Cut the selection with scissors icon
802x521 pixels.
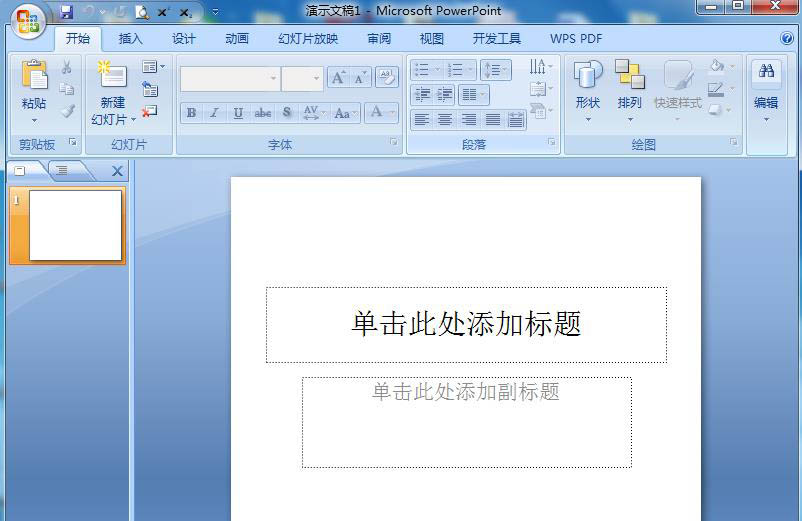pos(66,67)
